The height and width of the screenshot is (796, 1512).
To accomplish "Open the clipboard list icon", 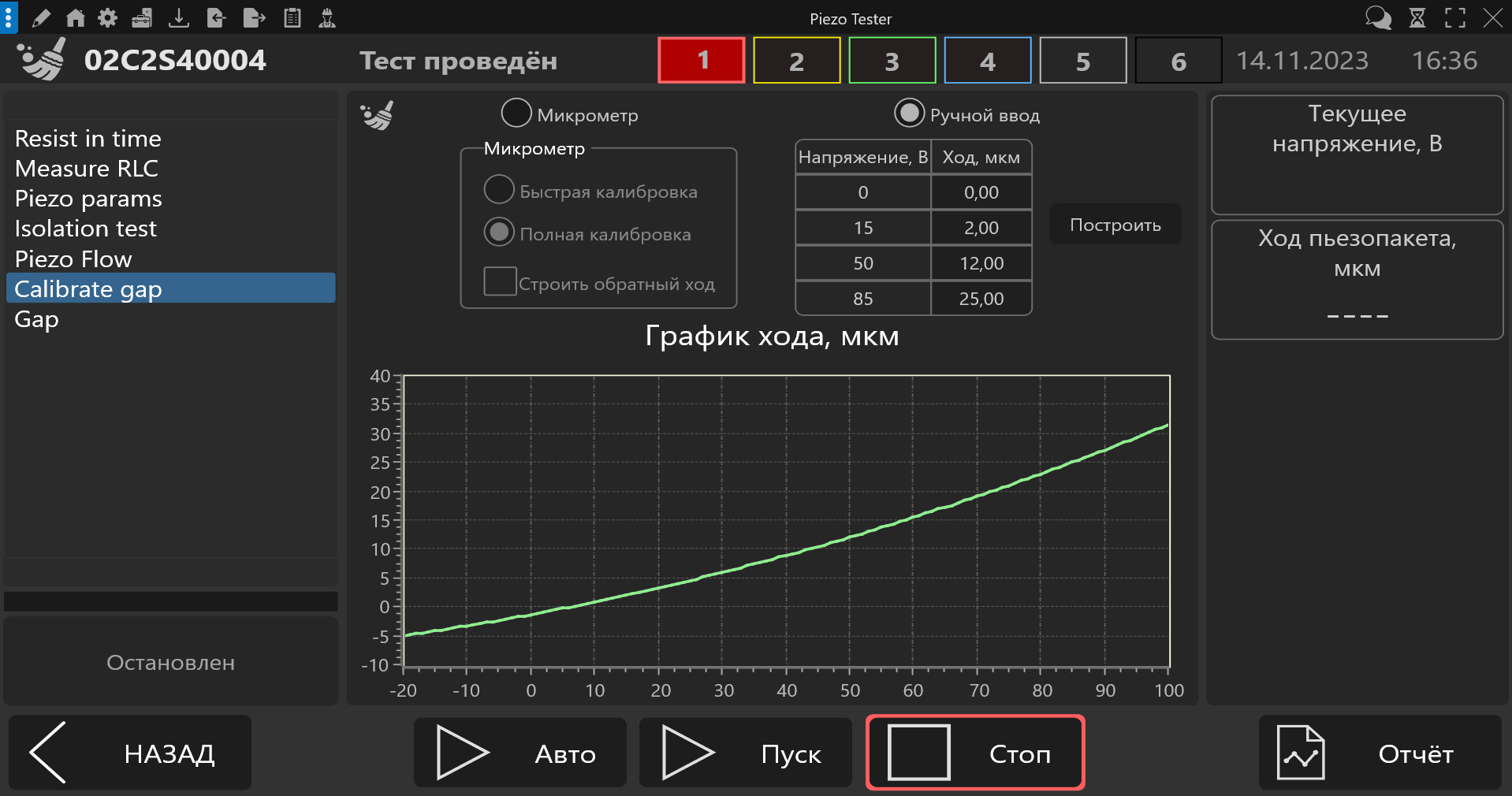I will pyautogui.click(x=292, y=18).
